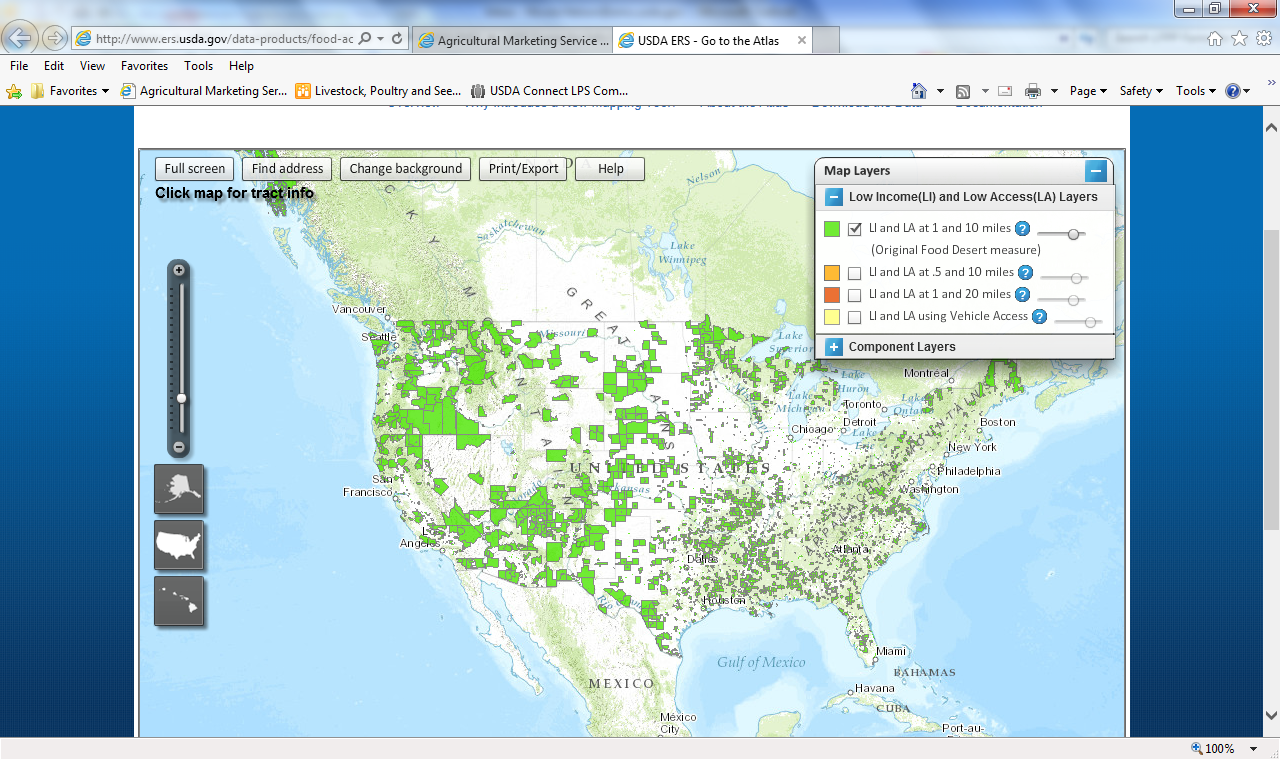Uncheck LI and LA at 1 and 10 miles
This screenshot has width=1280, height=760.
(x=855, y=229)
